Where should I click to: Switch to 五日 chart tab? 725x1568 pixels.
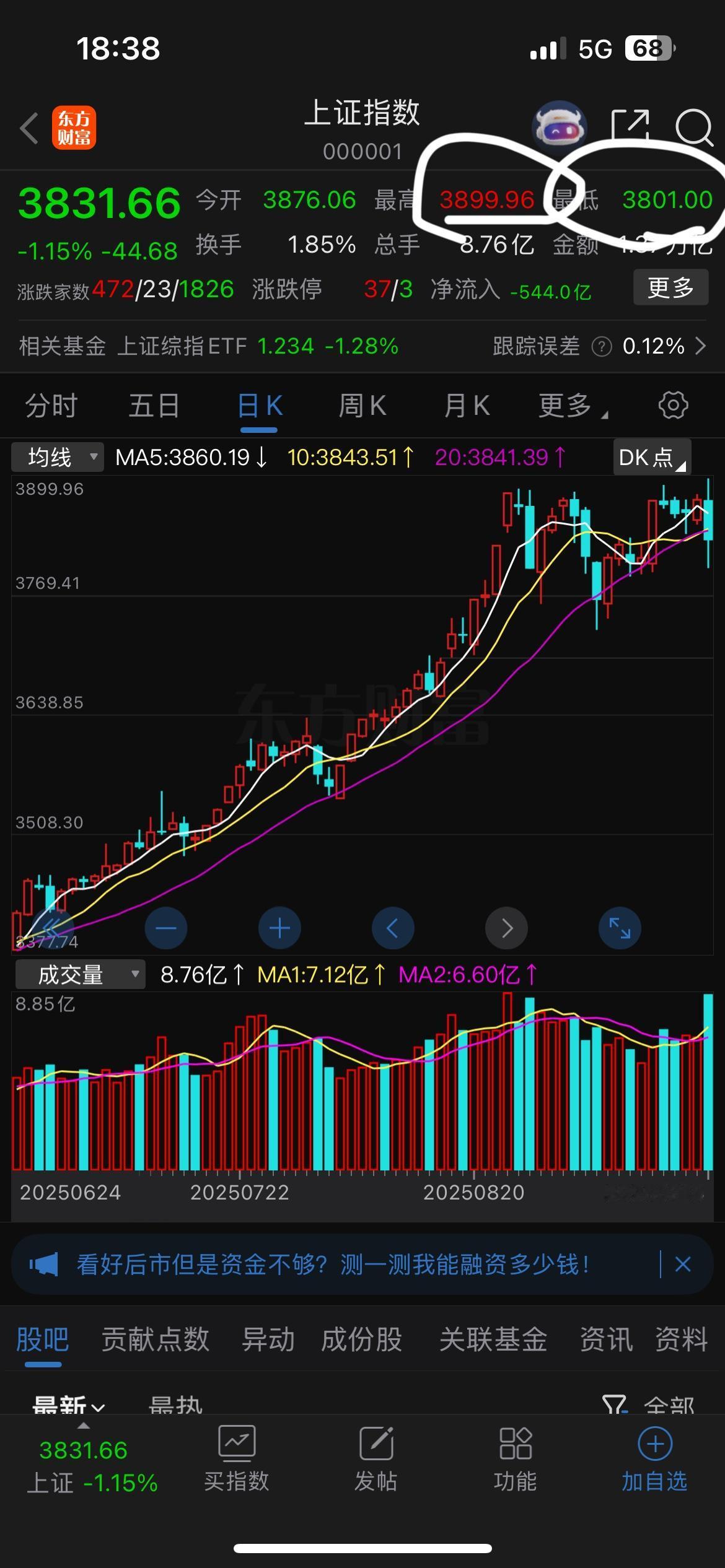coord(154,406)
